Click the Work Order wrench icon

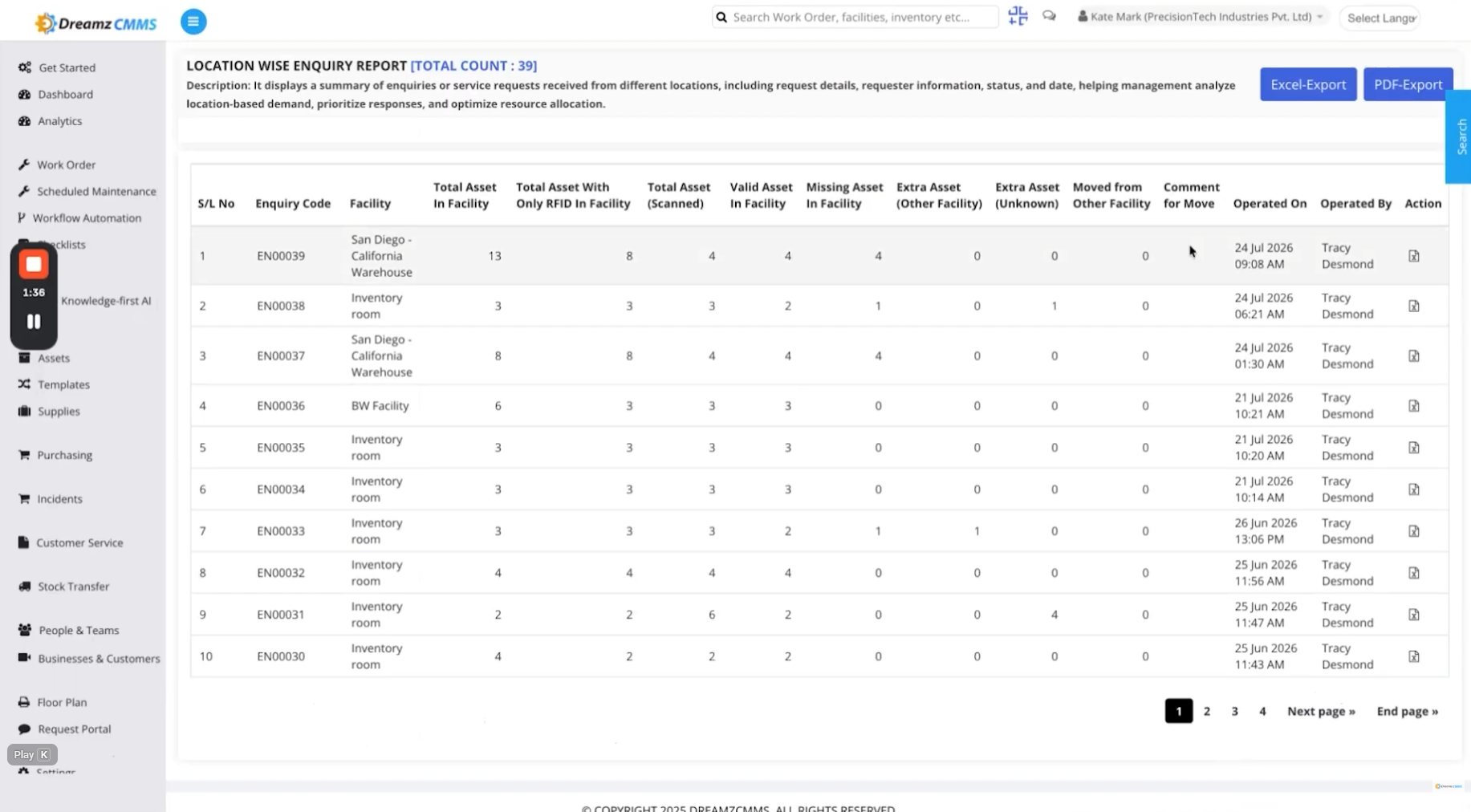(24, 164)
